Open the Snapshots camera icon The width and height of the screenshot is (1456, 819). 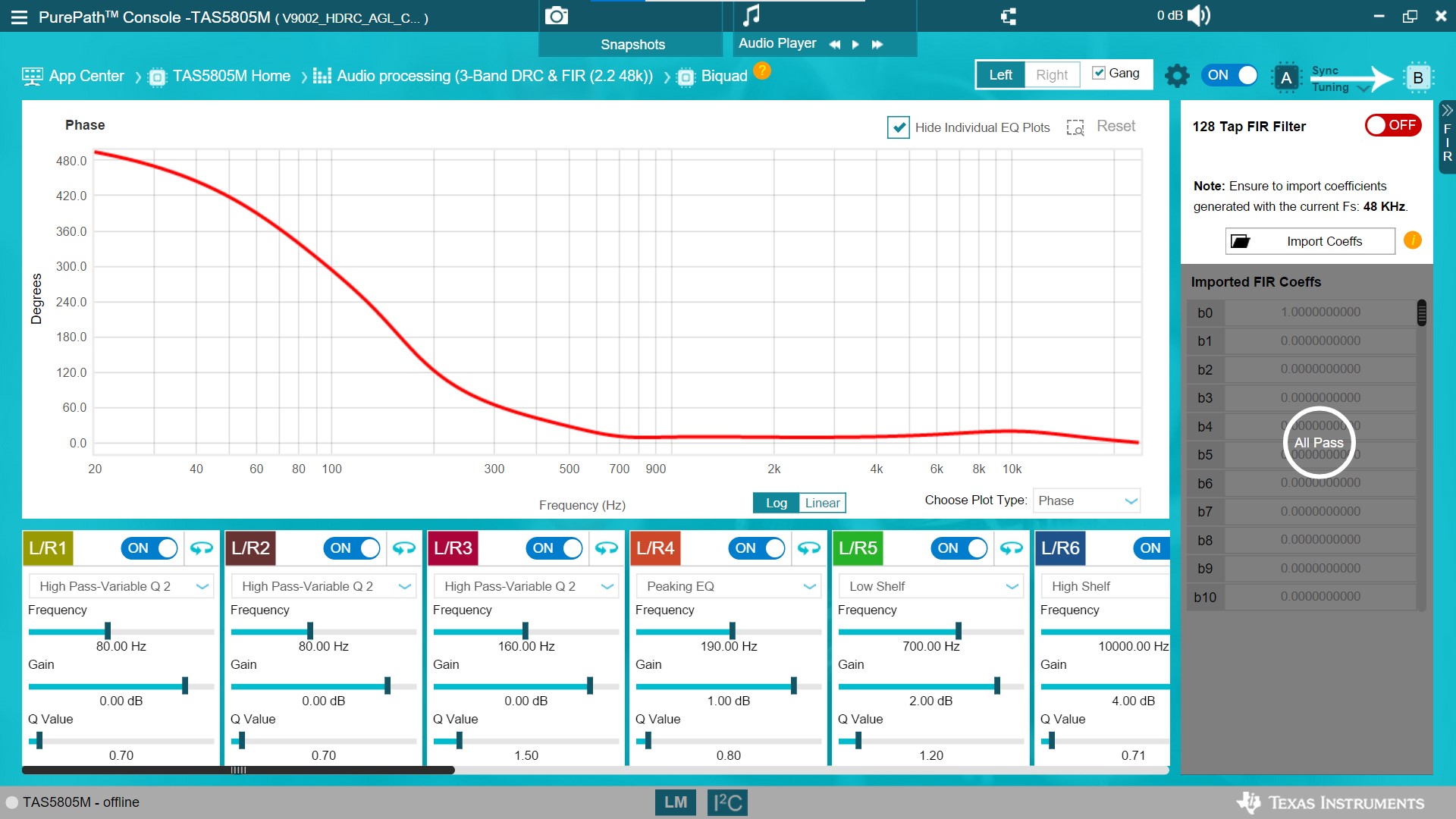pos(557,16)
